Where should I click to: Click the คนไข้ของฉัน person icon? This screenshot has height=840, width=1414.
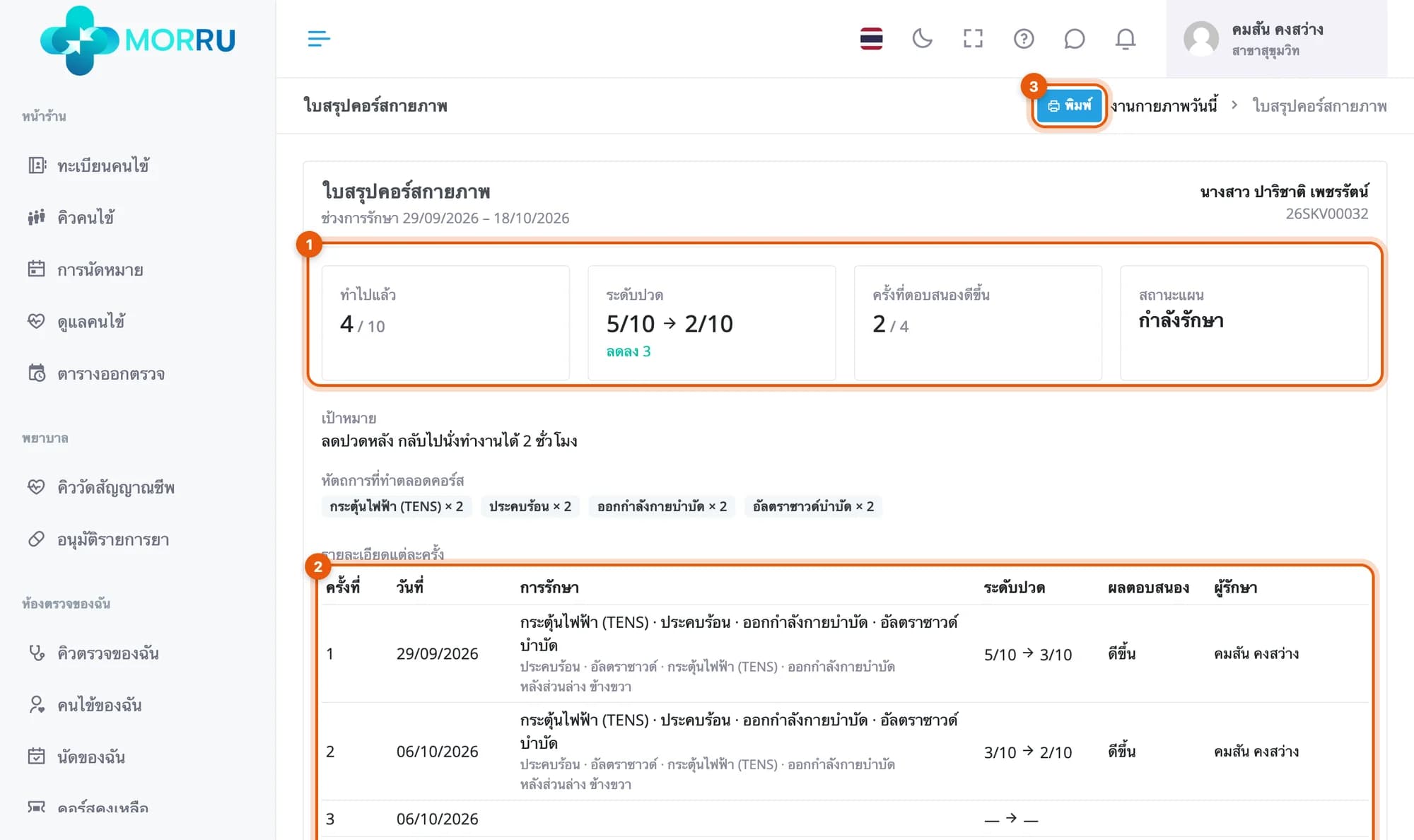[37, 705]
